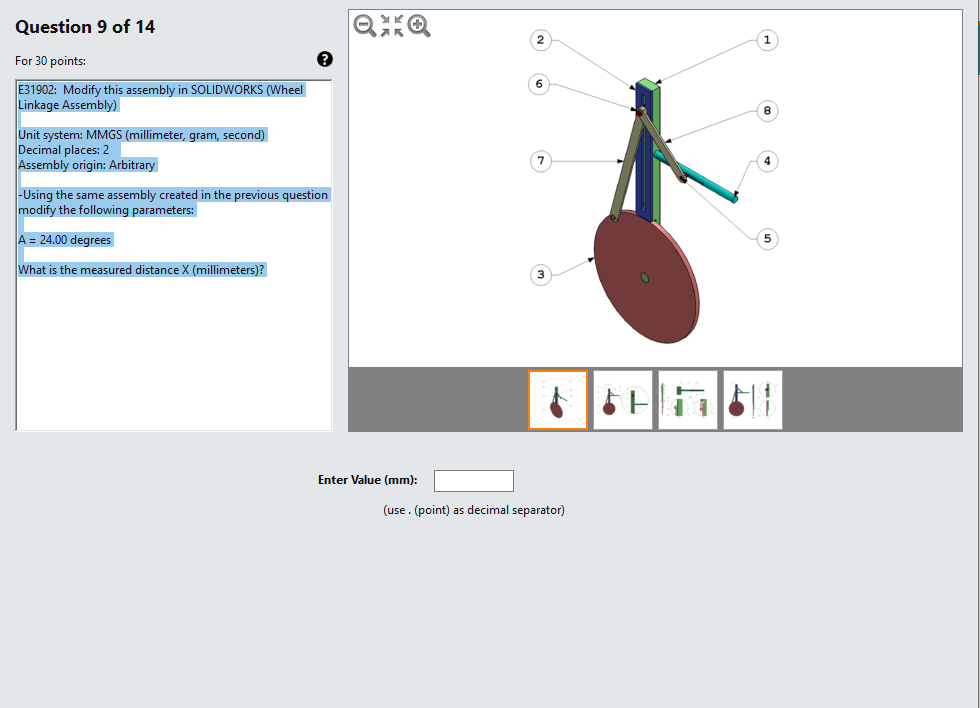Open the detail circle view thumbnail
Viewport: 980px width, 708px height.
(622, 399)
